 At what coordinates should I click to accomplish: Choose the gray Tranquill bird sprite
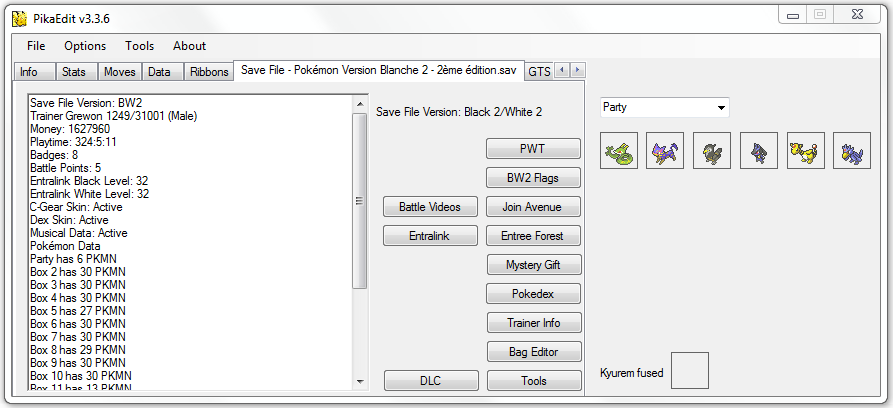tap(712, 150)
